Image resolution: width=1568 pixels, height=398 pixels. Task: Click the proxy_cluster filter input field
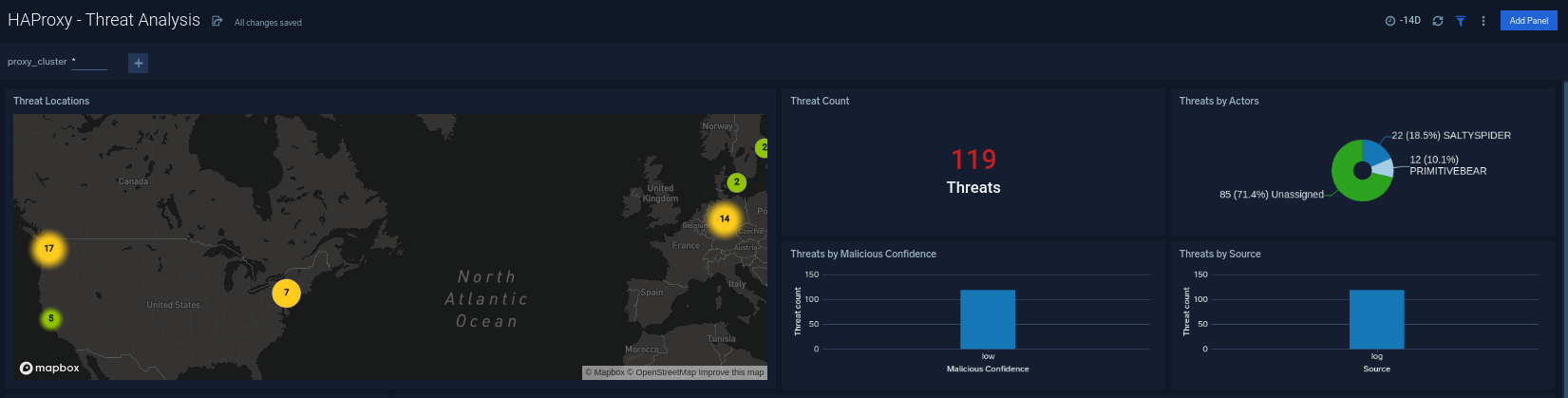point(89,63)
